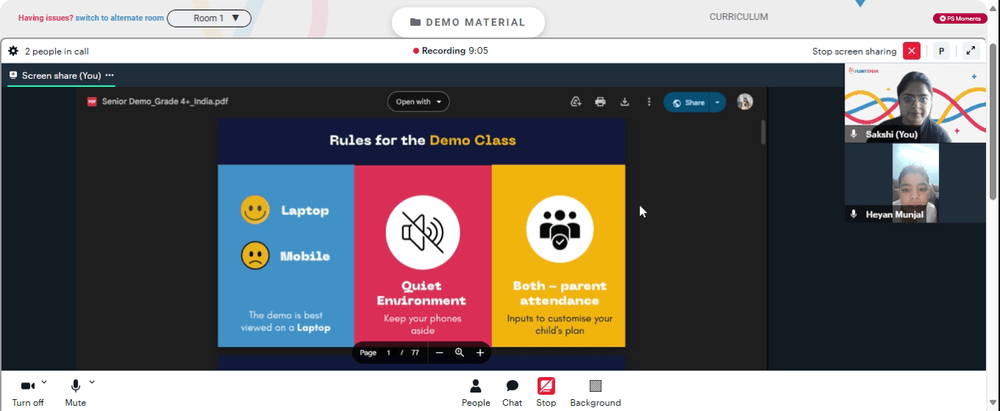The image size is (1000, 411).
Task: Click the page number input field
Action: pos(388,352)
